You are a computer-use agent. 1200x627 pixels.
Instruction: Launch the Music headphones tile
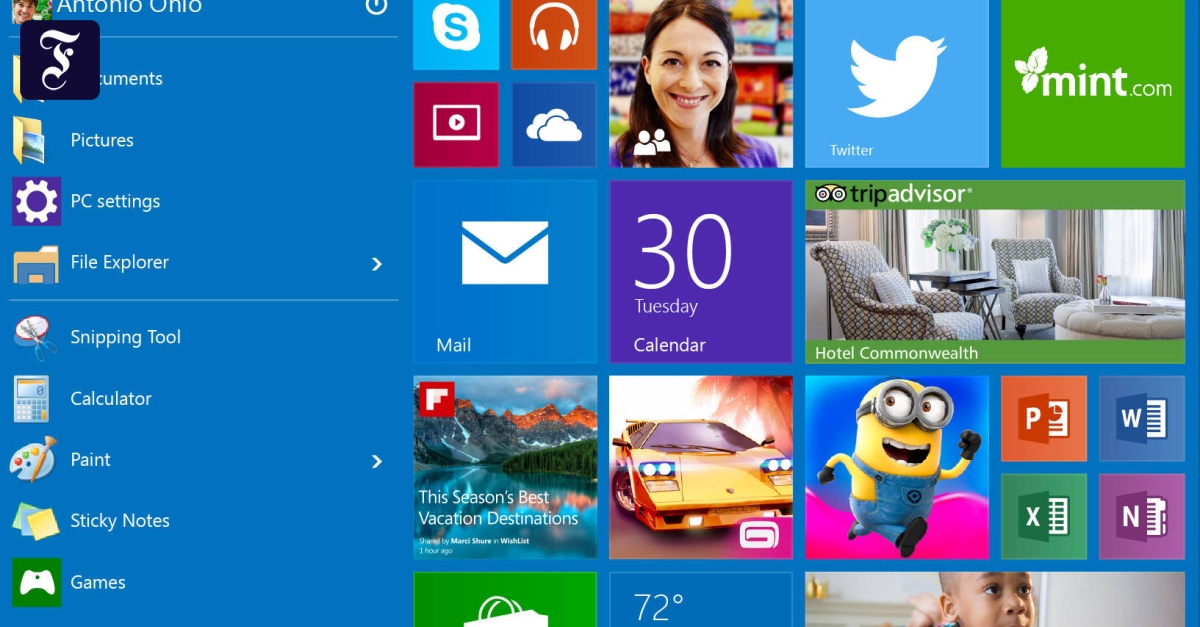(x=554, y=32)
